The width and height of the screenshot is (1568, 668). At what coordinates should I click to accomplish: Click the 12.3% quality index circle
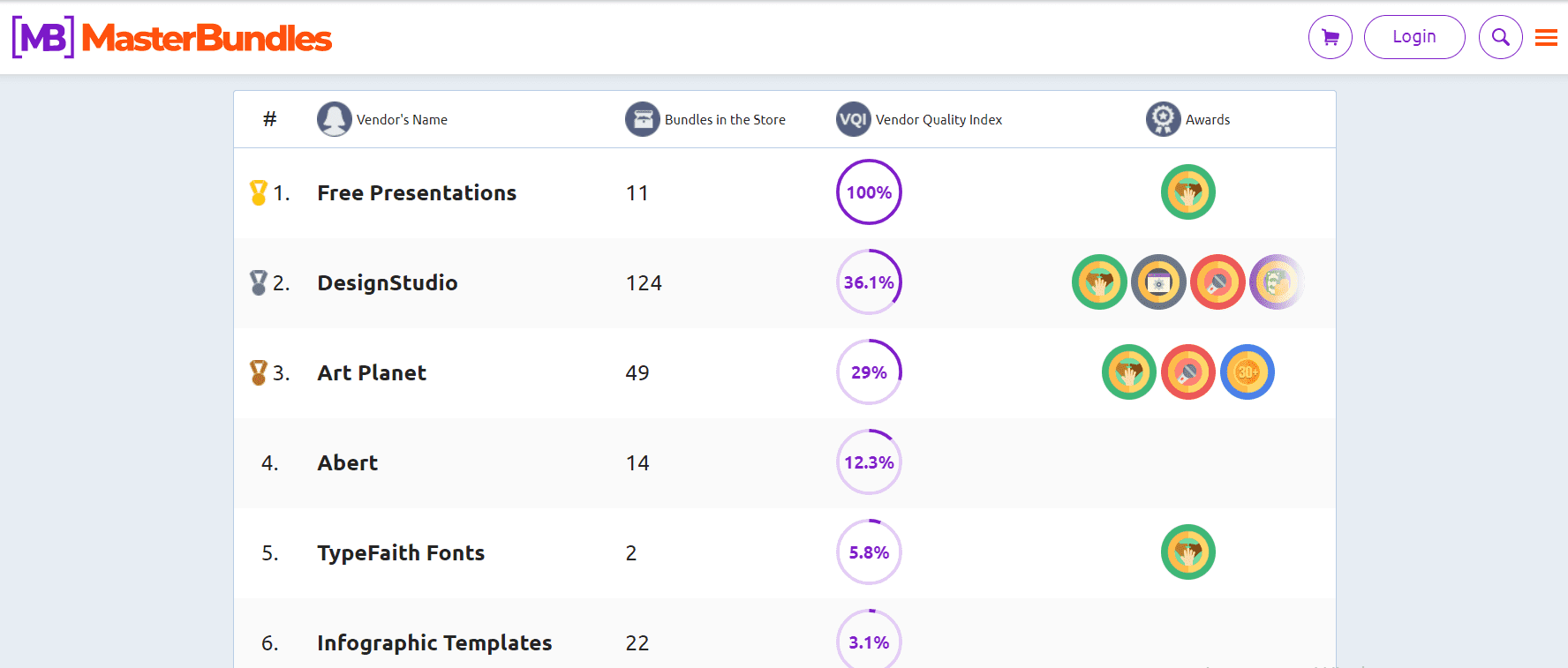869,462
